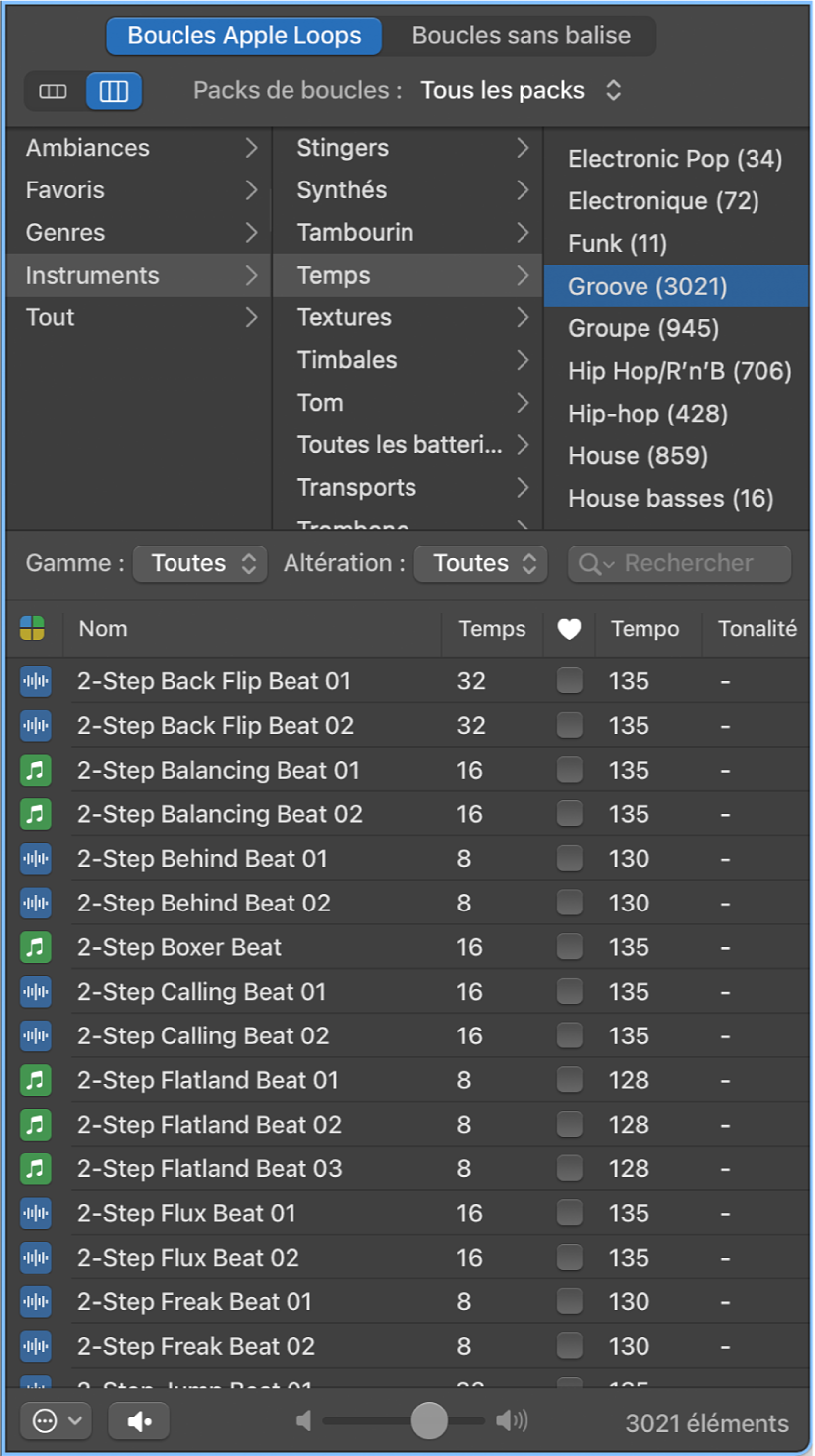Toggle favorite for 2-Step Flux Beat 01

569,1213
